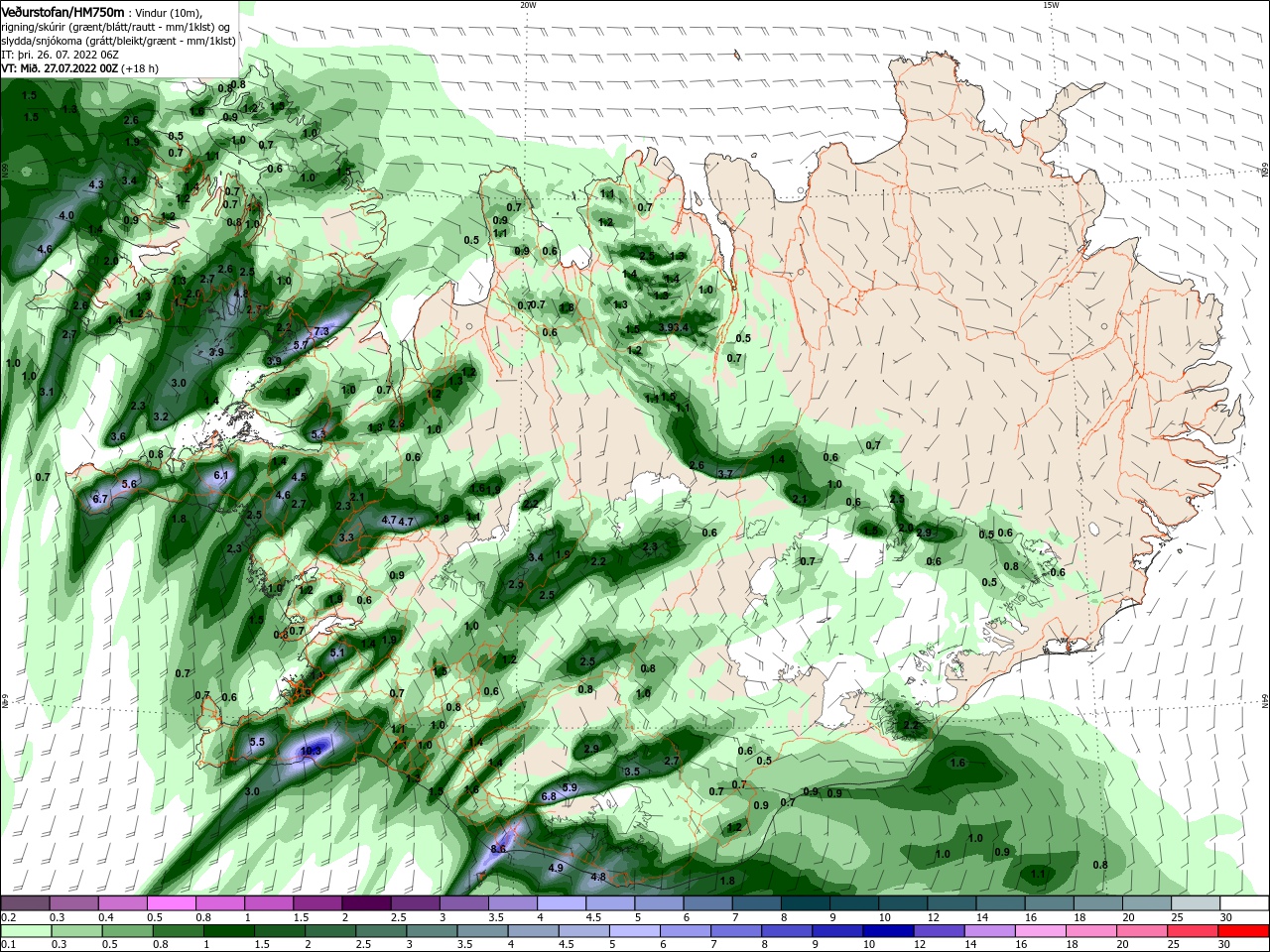Click the '15W' longitude label
This screenshot has height=952, width=1270.
click(x=1051, y=5)
